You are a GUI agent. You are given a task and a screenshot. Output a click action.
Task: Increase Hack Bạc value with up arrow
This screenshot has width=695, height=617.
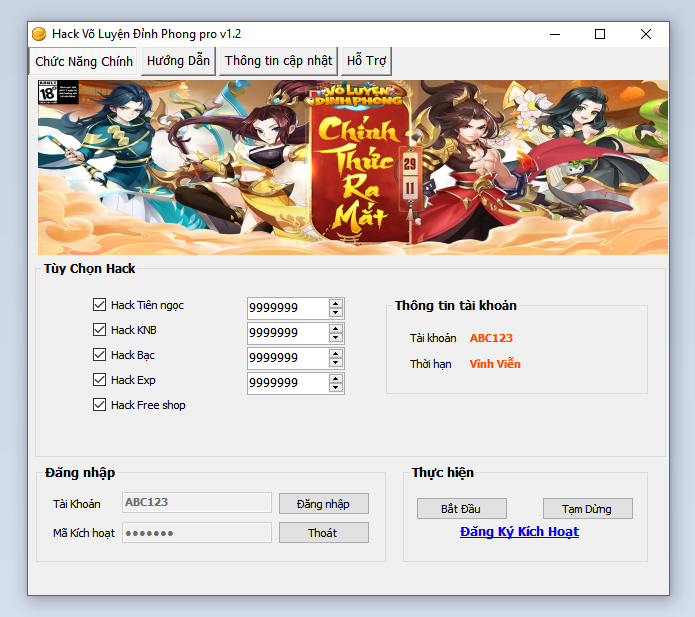point(336,353)
